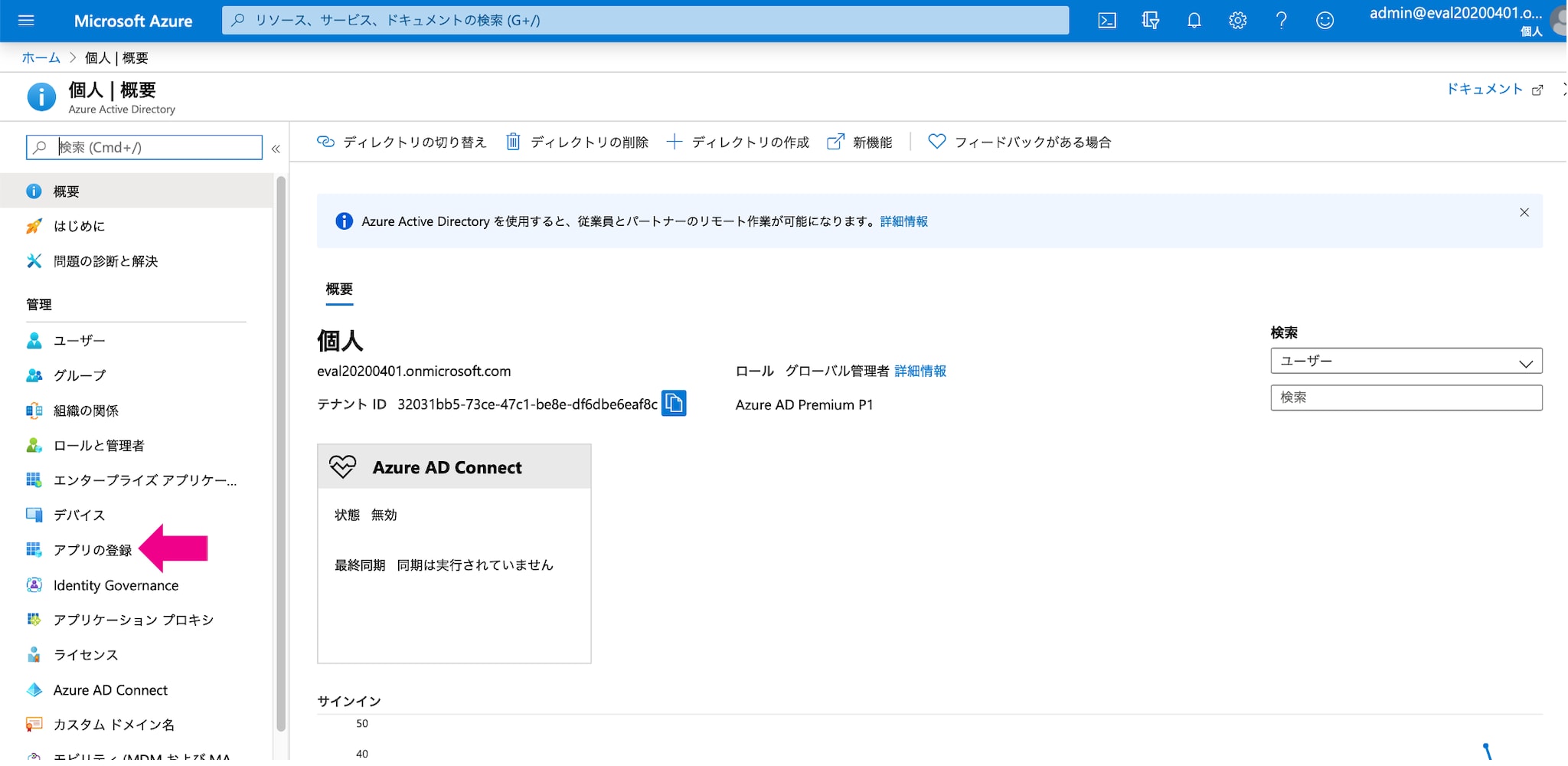This screenshot has width=1568, height=766.
Task: Click the エンタープライズ アプリケーション icon
Action: (34, 480)
